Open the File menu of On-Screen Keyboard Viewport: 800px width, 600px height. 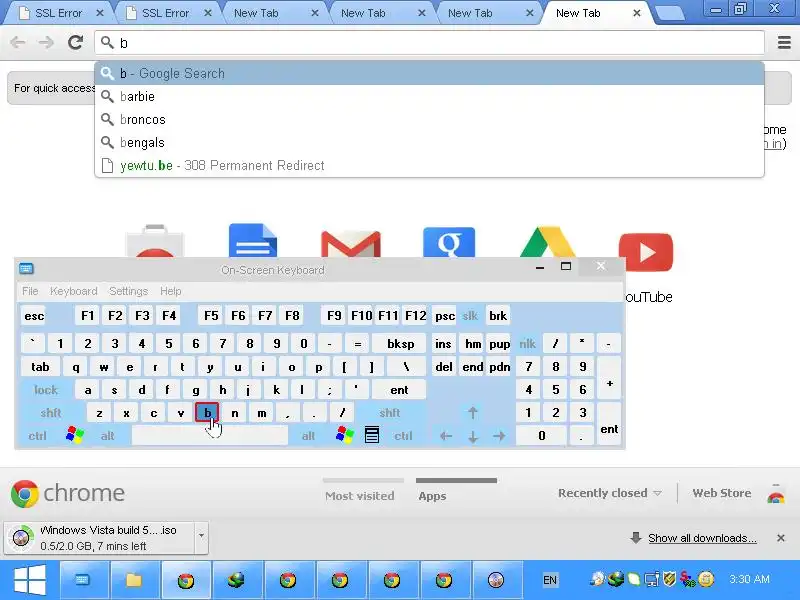coord(30,291)
